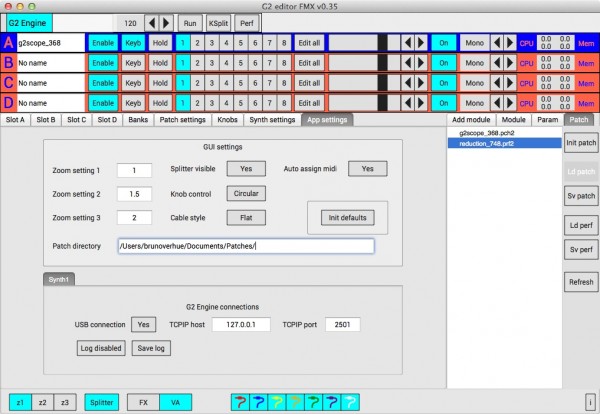Click the Log disabled button

pyautogui.click(x=101, y=348)
